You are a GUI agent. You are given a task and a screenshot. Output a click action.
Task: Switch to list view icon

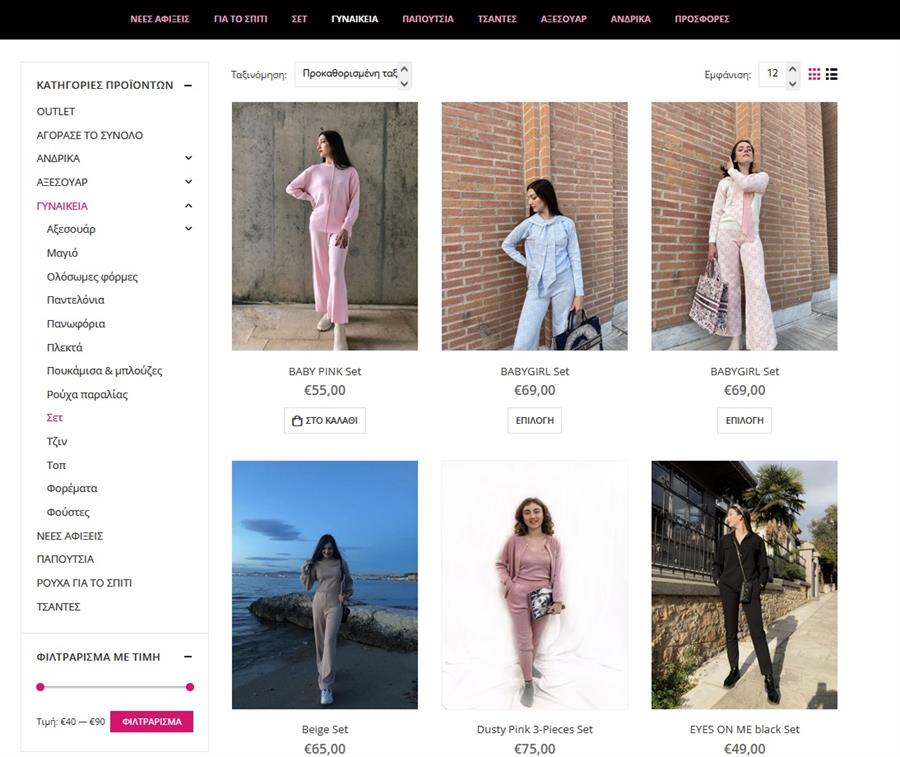[x=831, y=74]
